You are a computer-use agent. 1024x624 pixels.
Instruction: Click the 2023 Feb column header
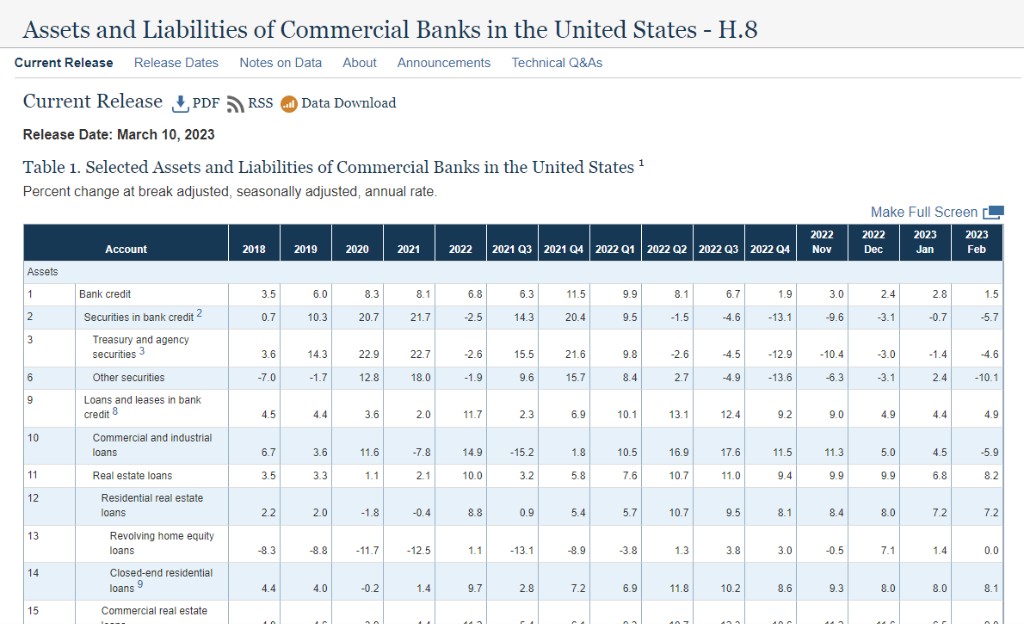(976, 242)
